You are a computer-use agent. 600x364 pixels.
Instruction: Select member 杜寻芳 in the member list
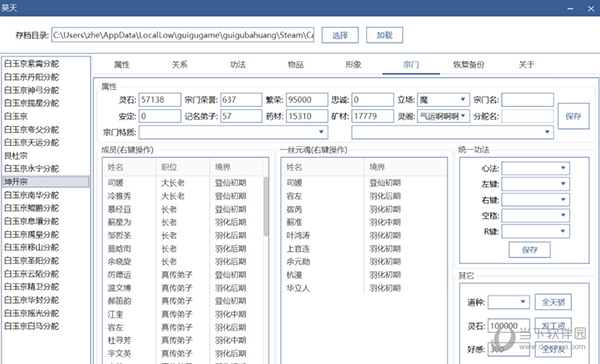(x=183, y=340)
